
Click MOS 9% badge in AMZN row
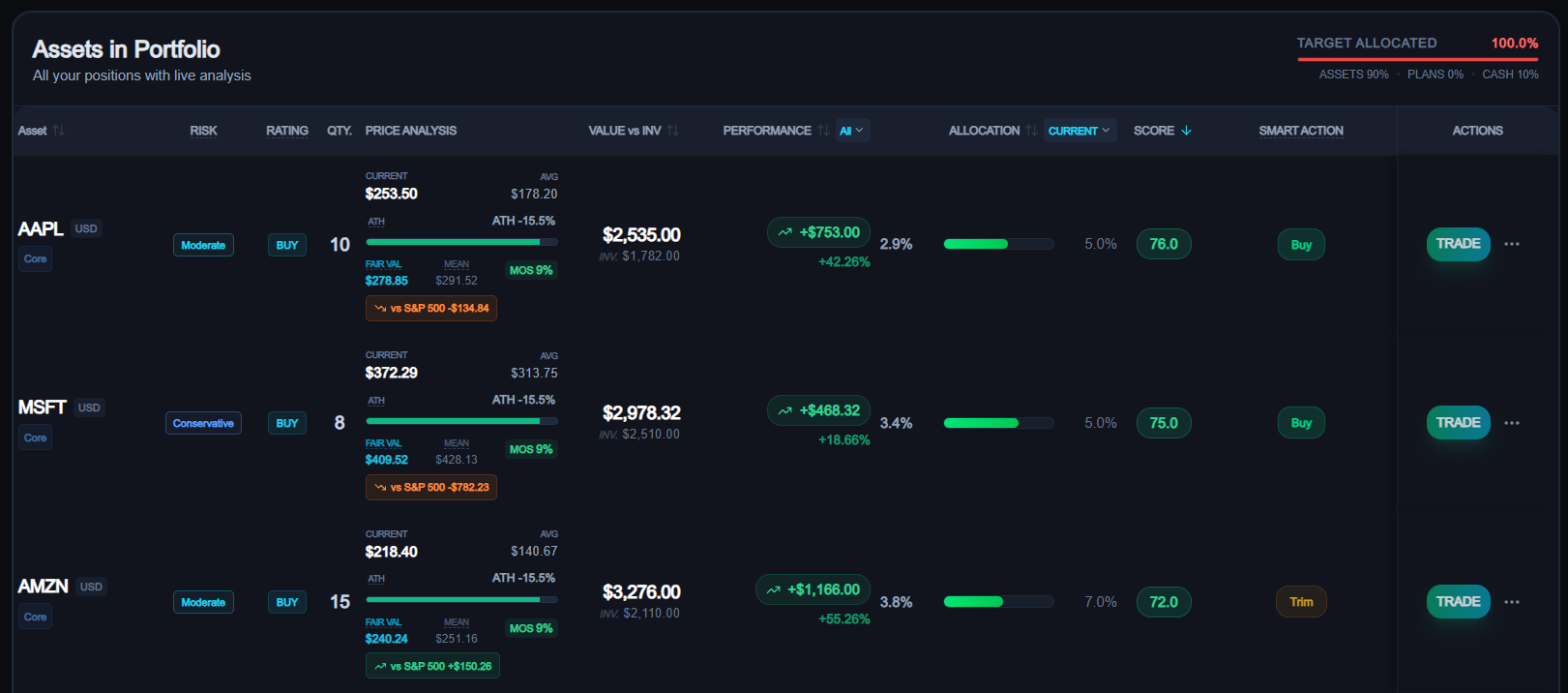coord(531,628)
